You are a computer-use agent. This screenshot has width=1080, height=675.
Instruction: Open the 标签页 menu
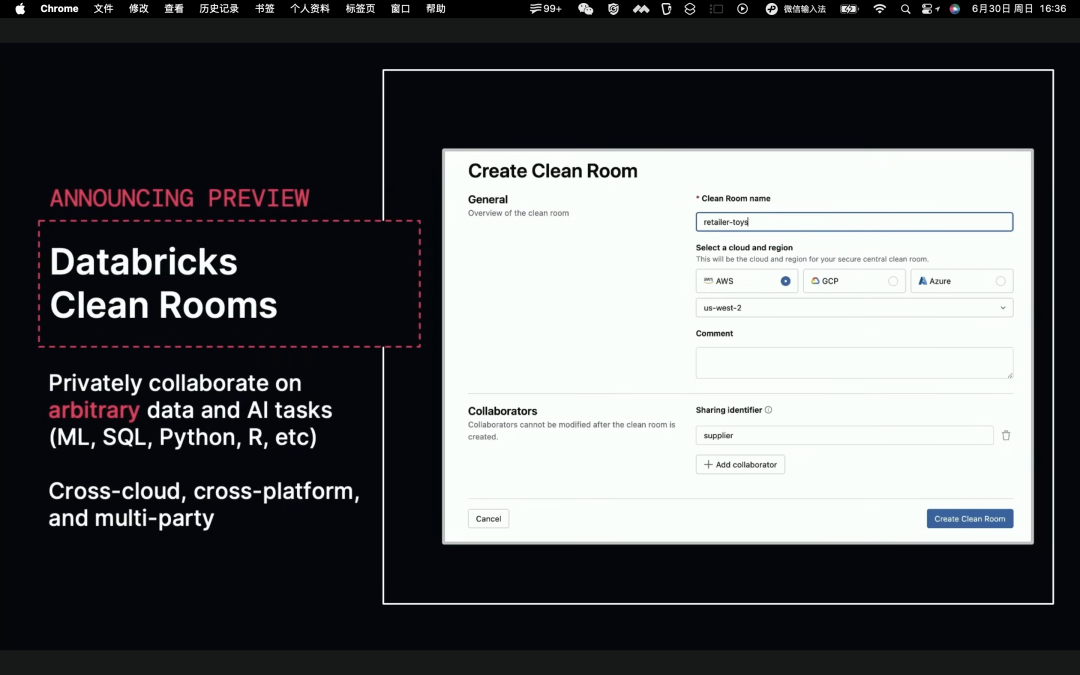coord(360,9)
